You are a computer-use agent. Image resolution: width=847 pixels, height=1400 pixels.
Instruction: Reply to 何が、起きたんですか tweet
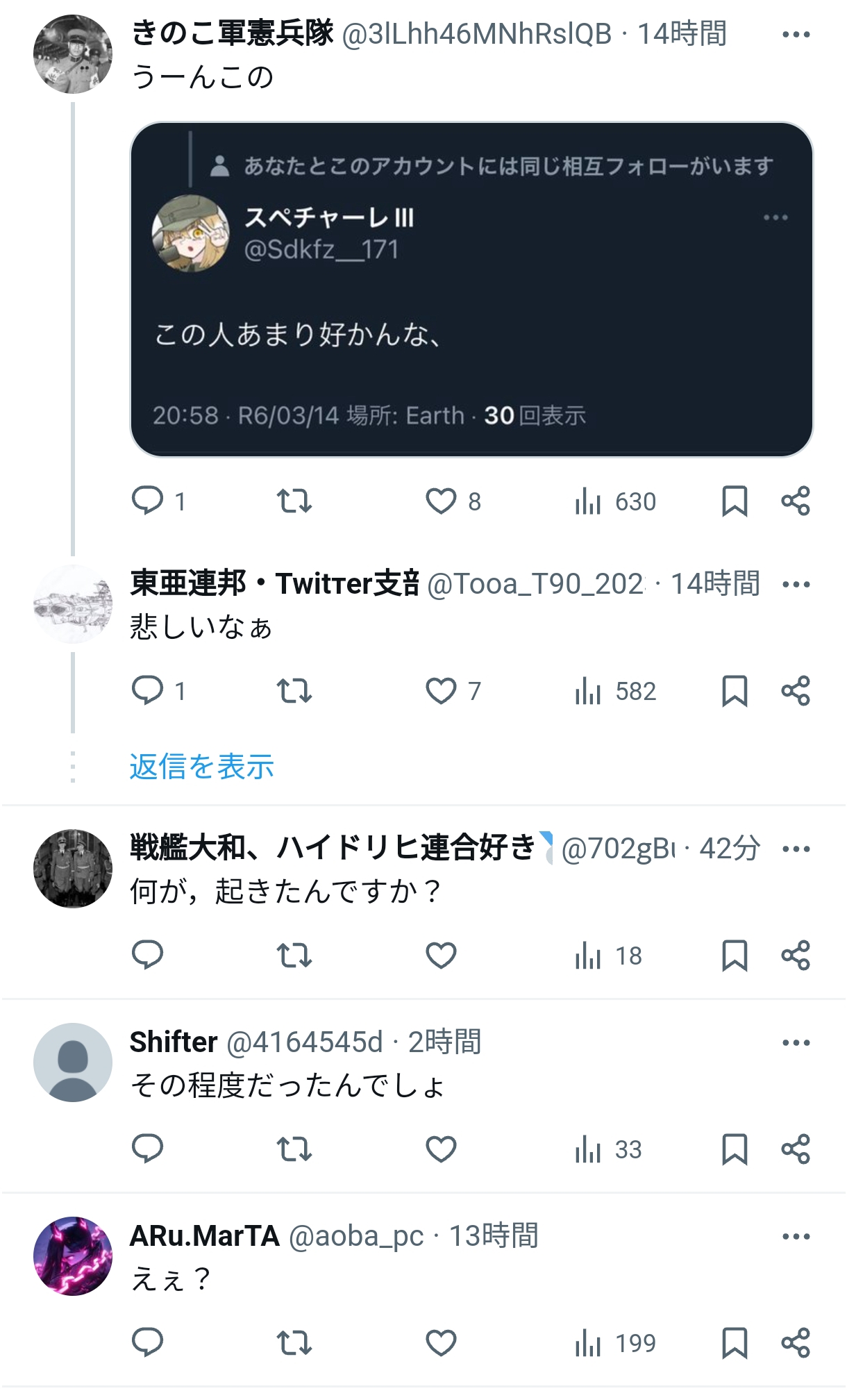point(148,956)
